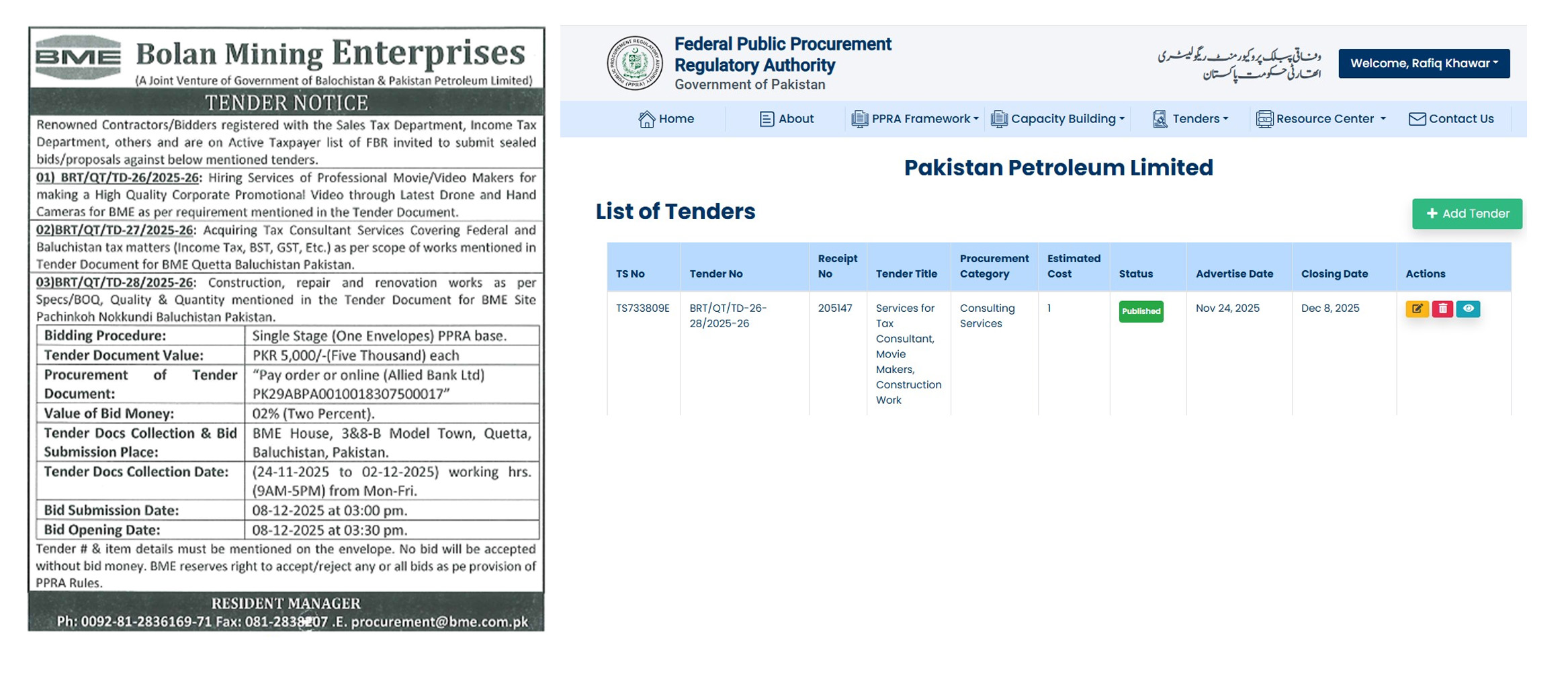Open the Tenders menu
Image resolution: width=1568 pixels, height=674 pixels.
pos(1199,119)
